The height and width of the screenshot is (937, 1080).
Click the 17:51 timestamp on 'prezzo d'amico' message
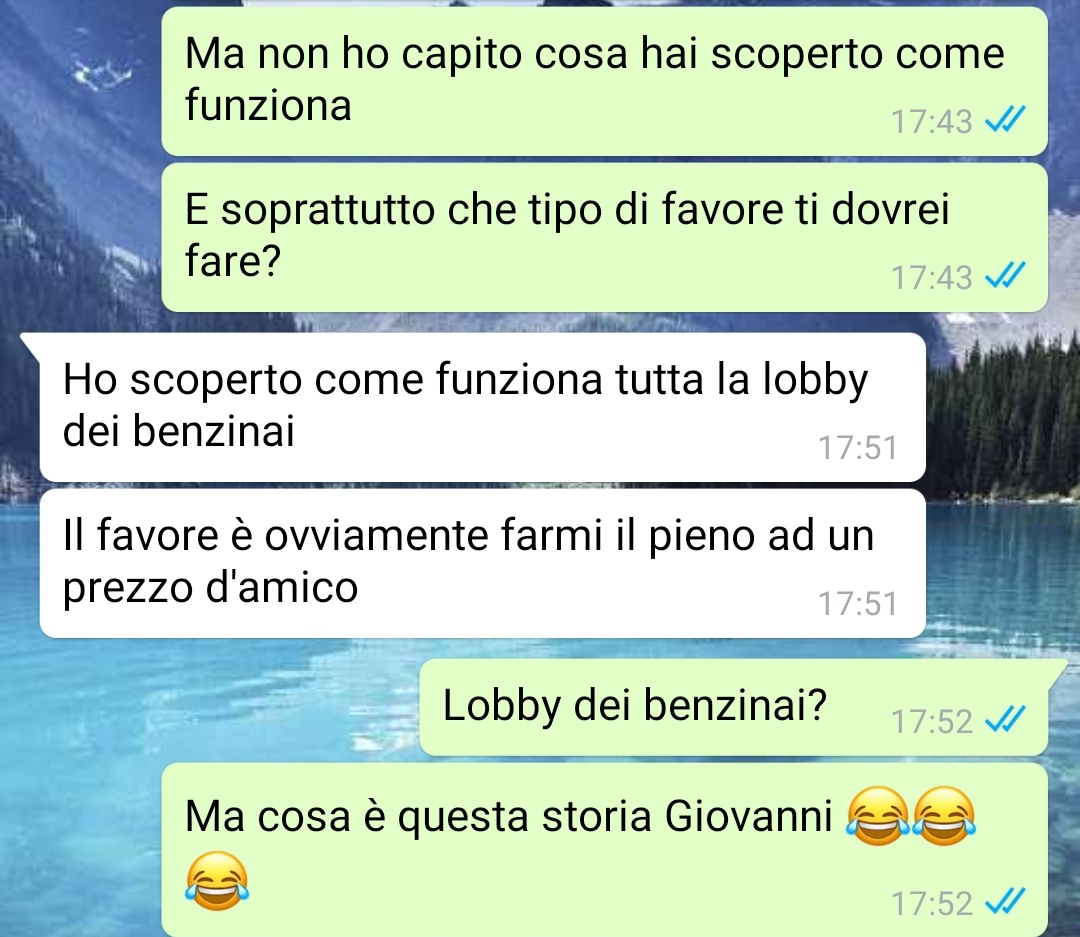coord(858,604)
